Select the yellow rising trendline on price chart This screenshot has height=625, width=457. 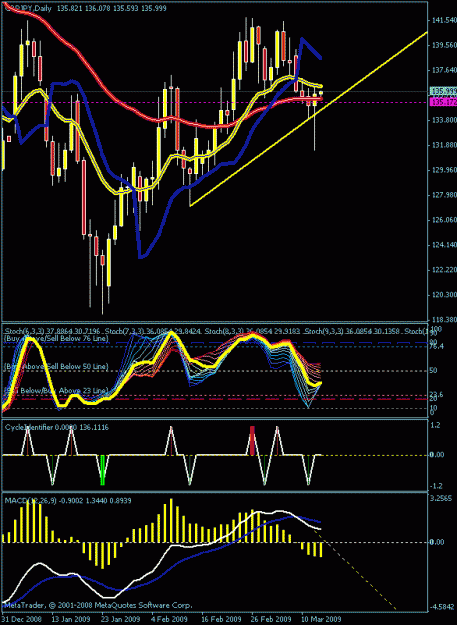[x=308, y=119]
